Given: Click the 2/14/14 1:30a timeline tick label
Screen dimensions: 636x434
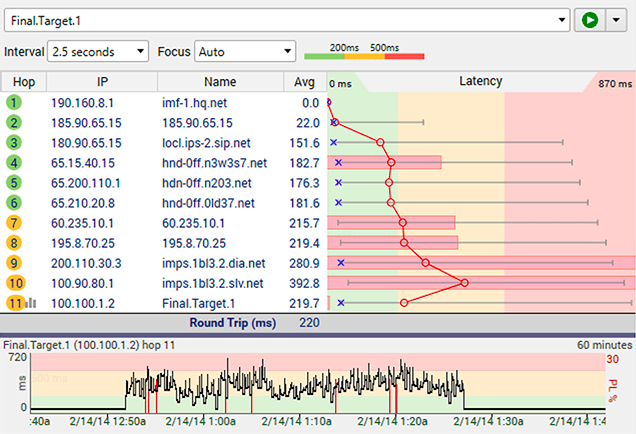Looking at the screenshot, I should 488,421.
